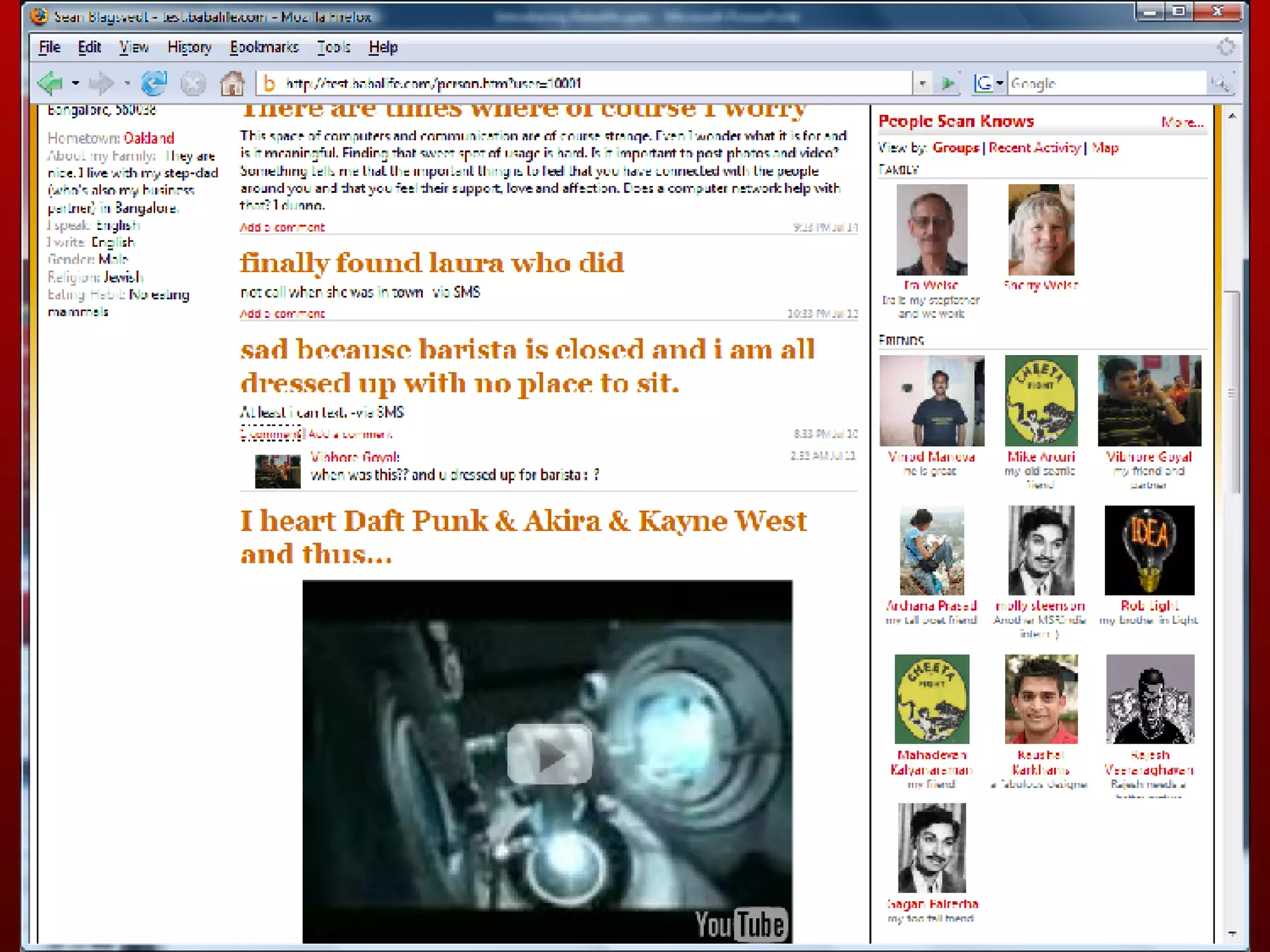Open Mike Arcuri's profile picture
Image resolution: width=1270 pixels, height=952 pixels.
coord(1041,400)
